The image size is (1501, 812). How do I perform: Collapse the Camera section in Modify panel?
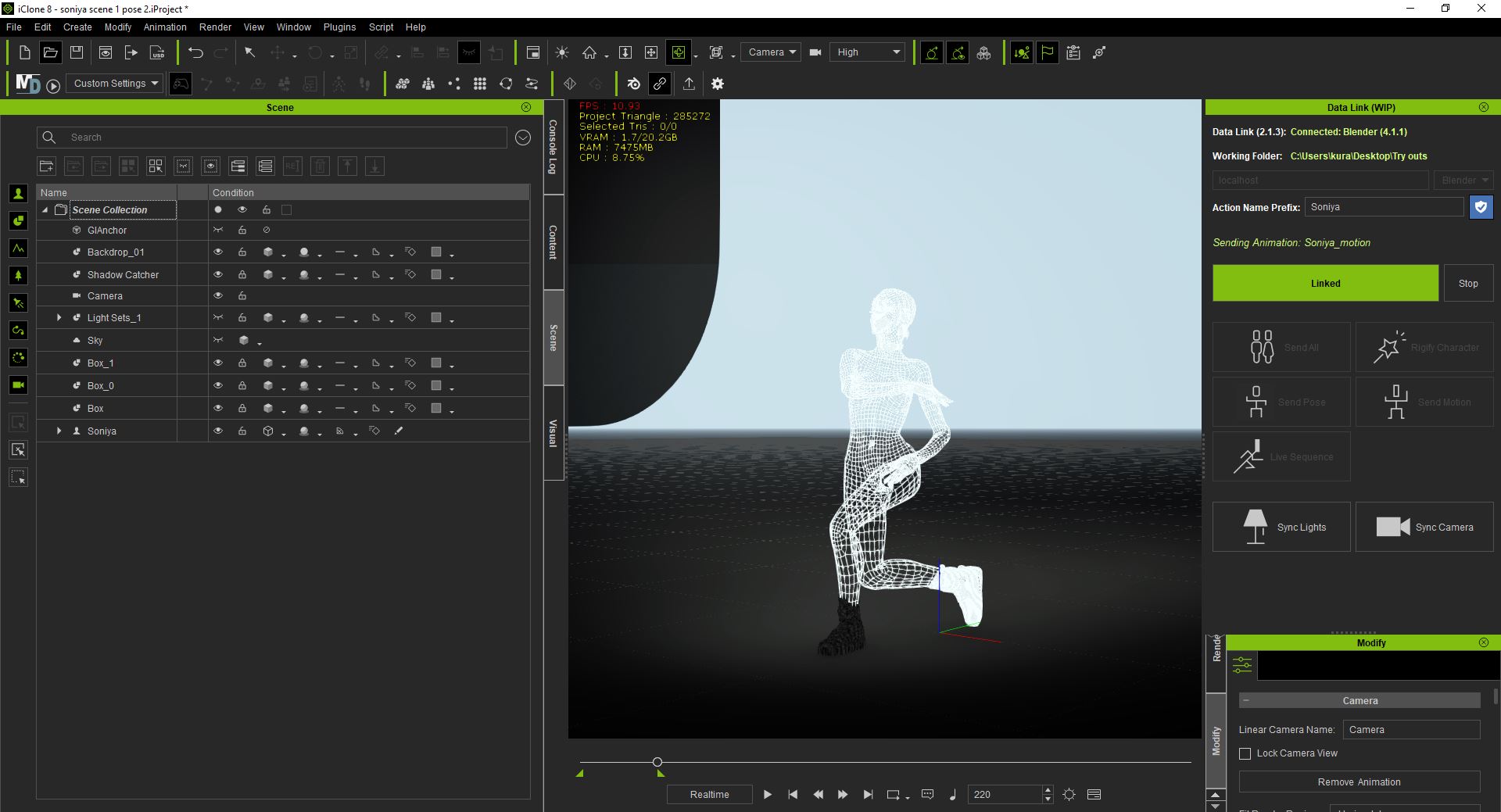1246,700
